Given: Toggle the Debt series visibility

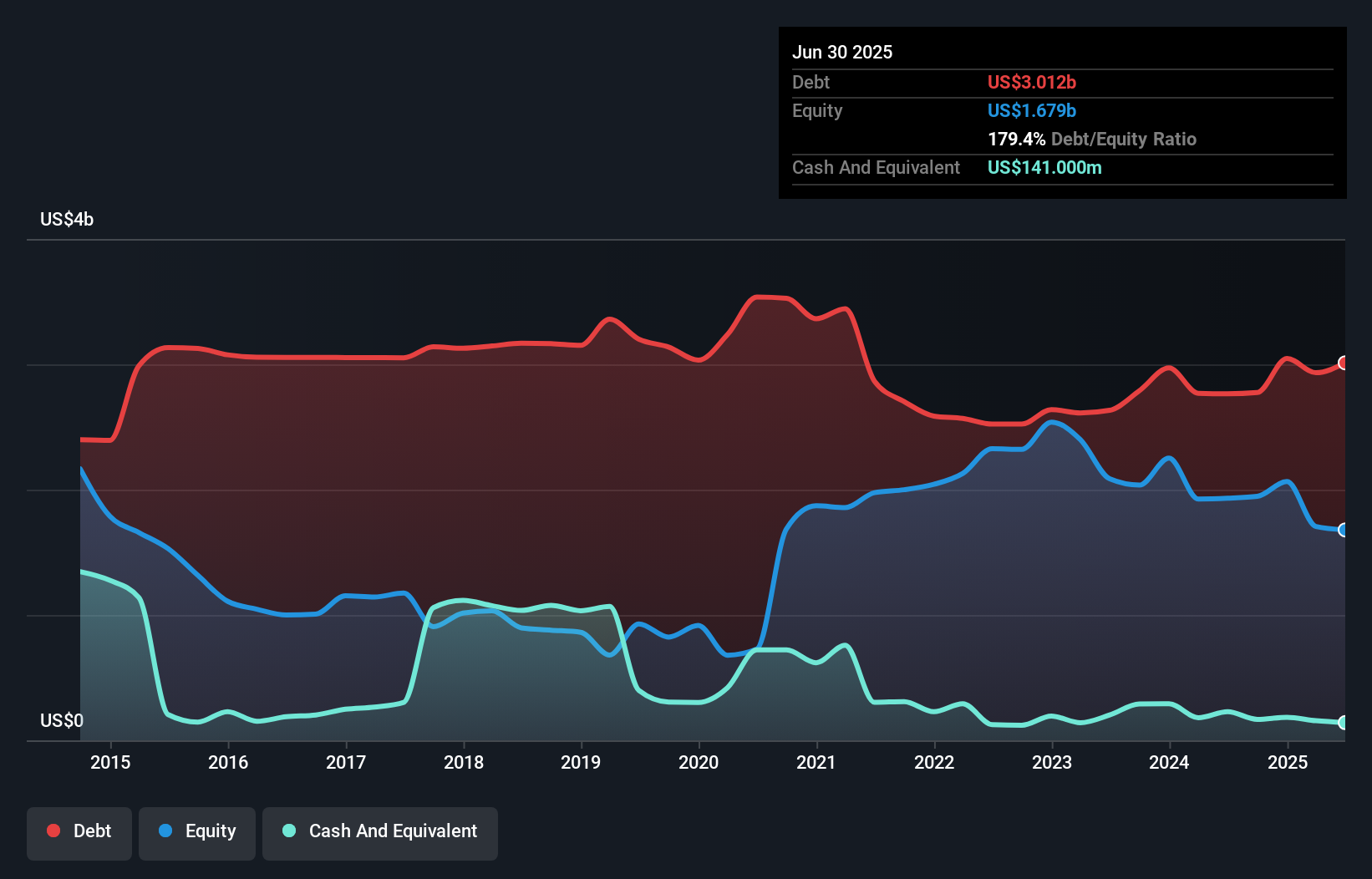Looking at the screenshot, I should (79, 831).
